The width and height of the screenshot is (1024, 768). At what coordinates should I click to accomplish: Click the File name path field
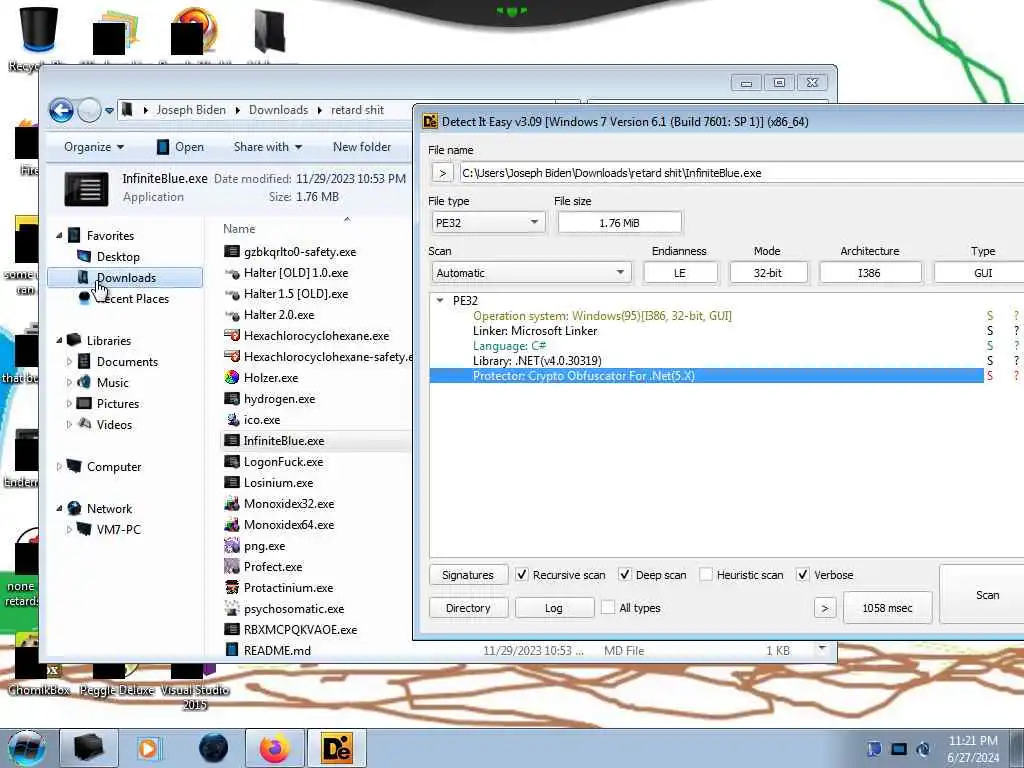[x=742, y=173]
